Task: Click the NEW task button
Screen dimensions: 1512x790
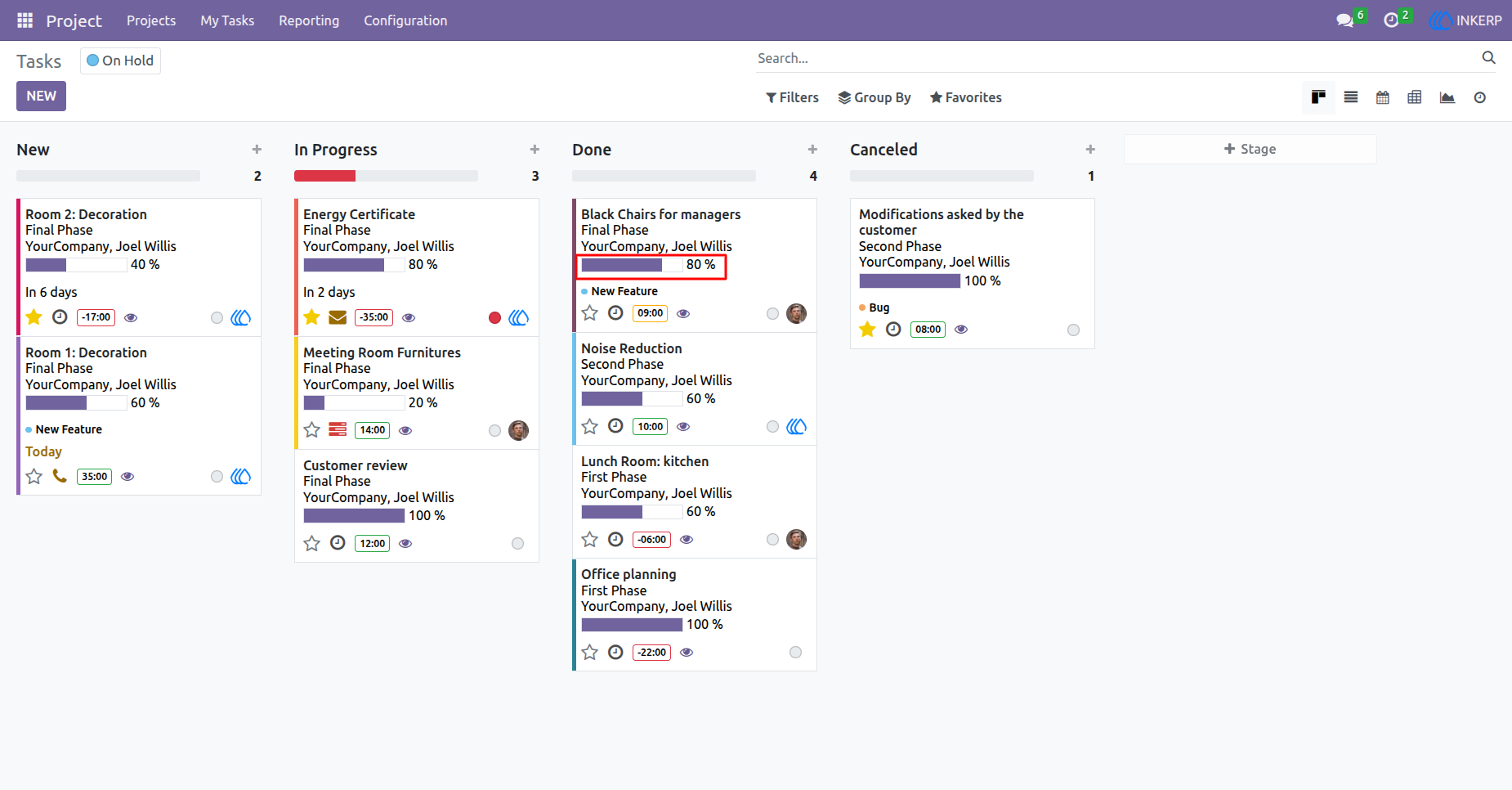Action: [x=41, y=97]
